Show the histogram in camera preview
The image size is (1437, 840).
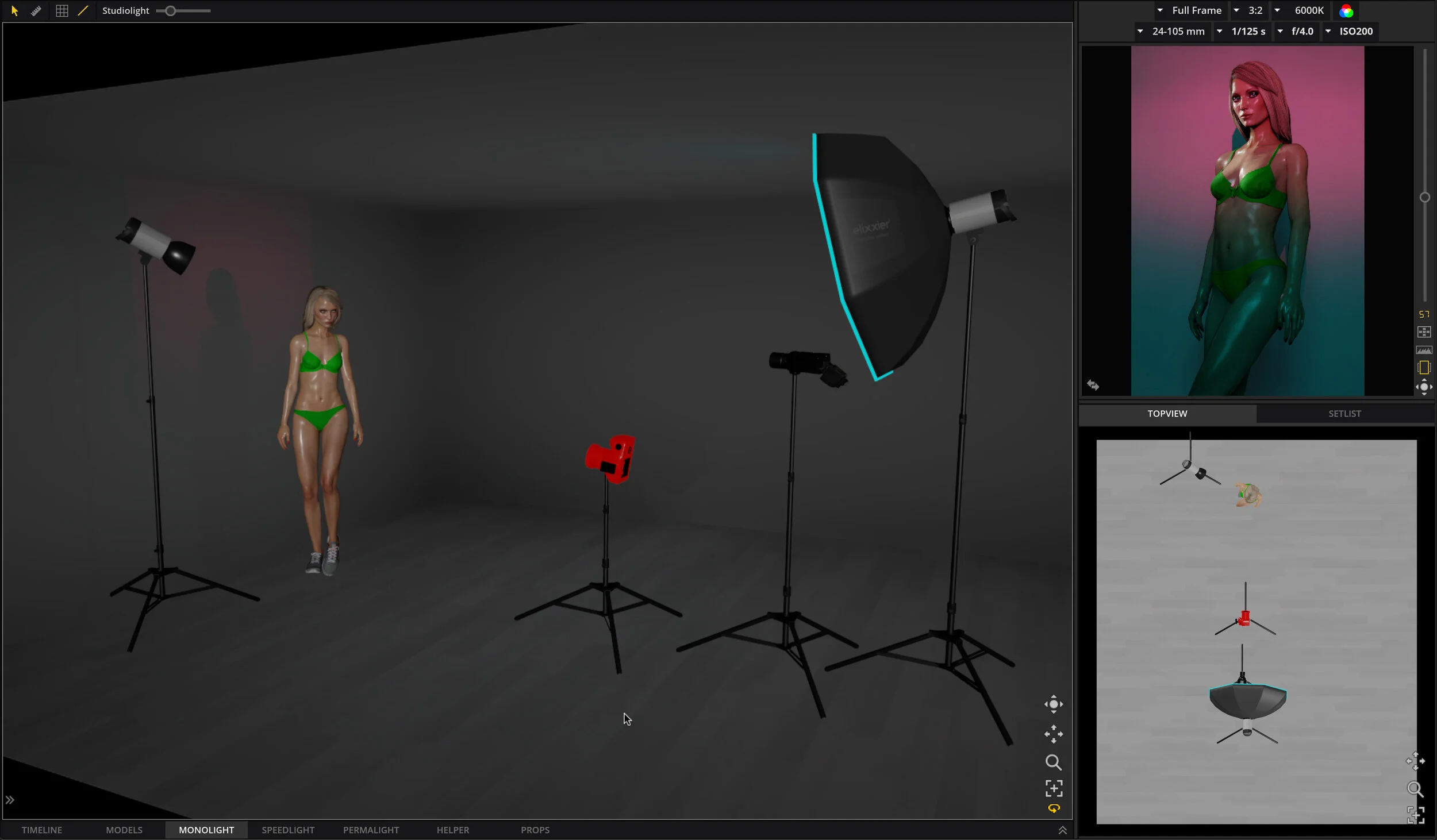pos(1424,350)
